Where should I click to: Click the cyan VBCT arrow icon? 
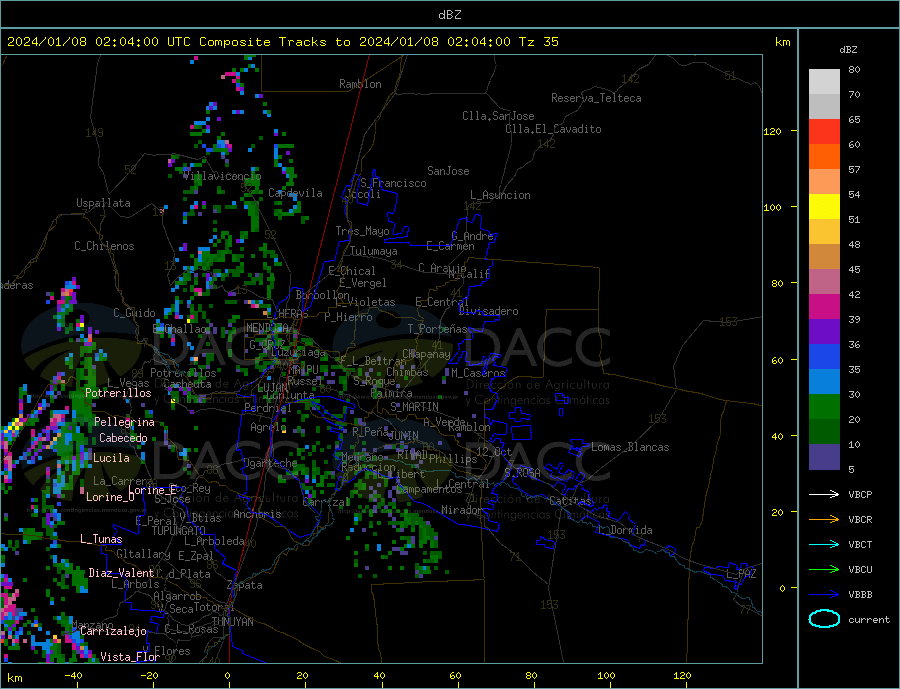coord(824,544)
